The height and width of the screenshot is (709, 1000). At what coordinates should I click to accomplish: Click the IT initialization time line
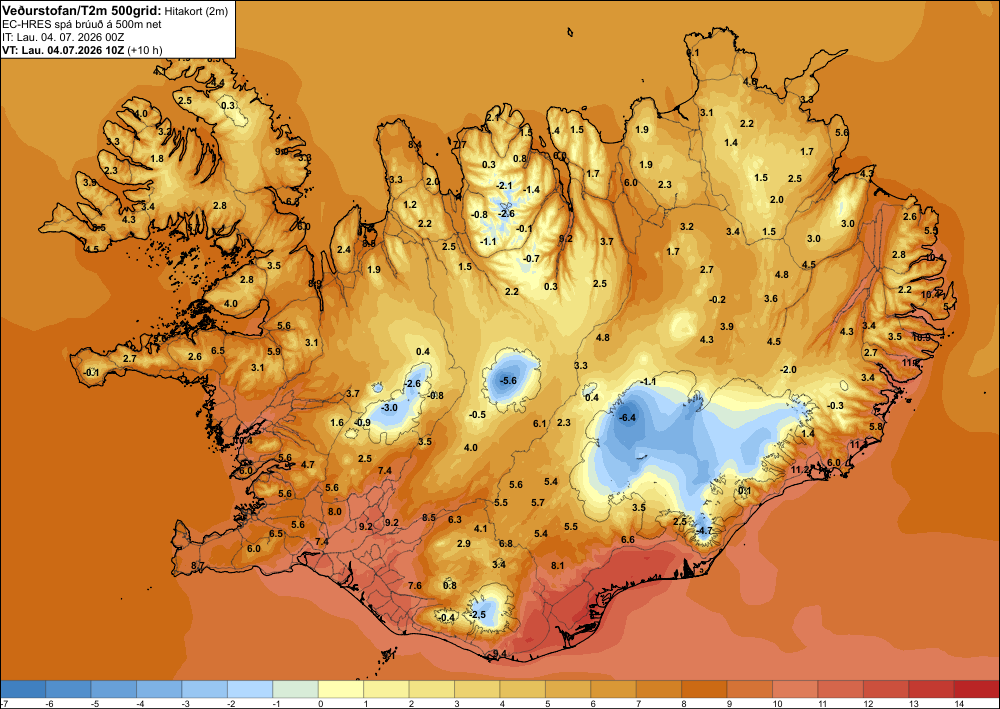pyautogui.click(x=63, y=37)
